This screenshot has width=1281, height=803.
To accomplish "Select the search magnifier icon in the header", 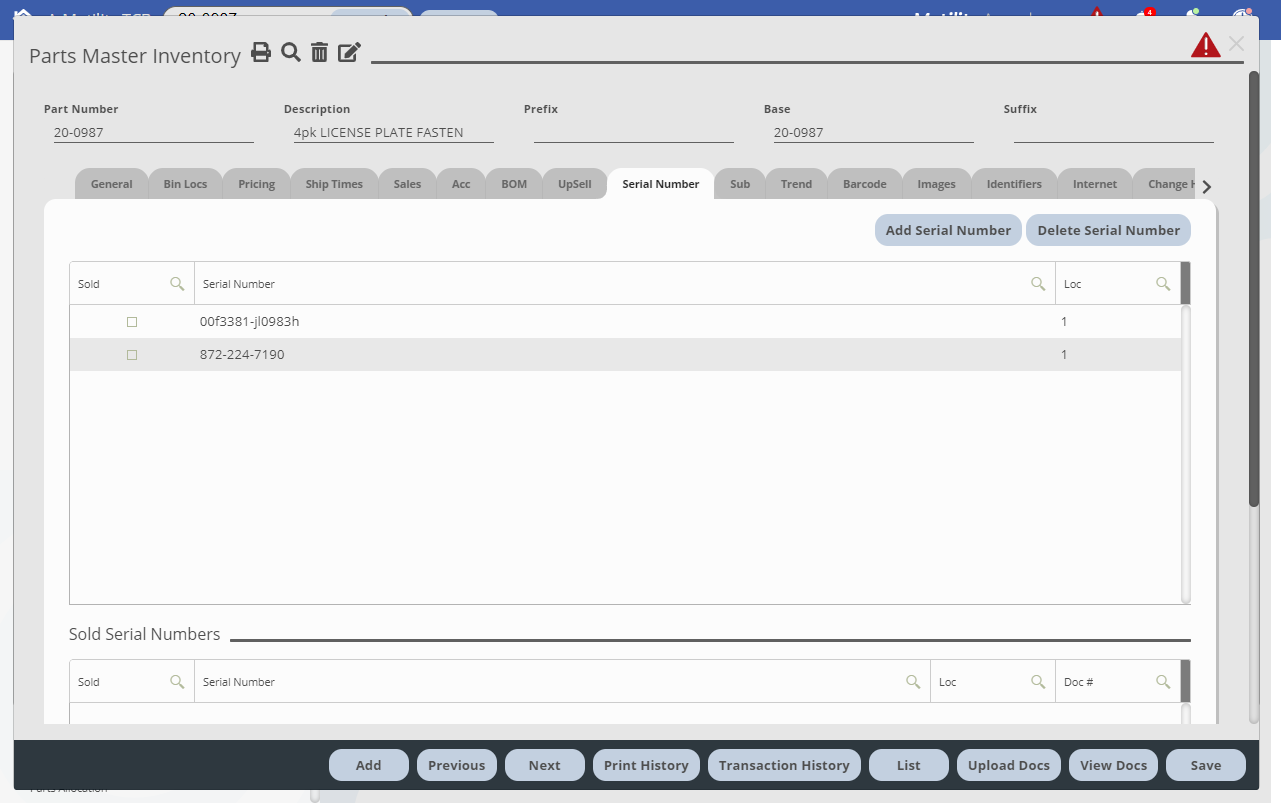I will (291, 52).
